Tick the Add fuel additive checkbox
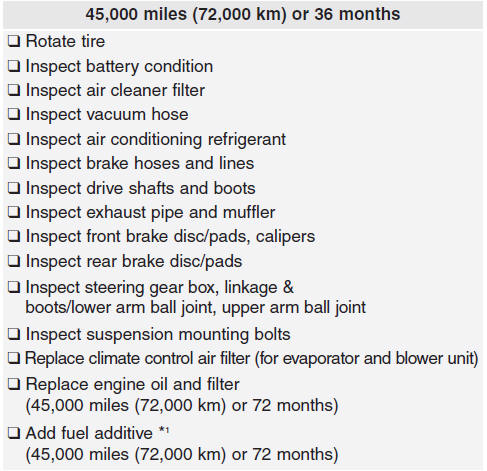This screenshot has height=471, width=487. click(x=14, y=434)
